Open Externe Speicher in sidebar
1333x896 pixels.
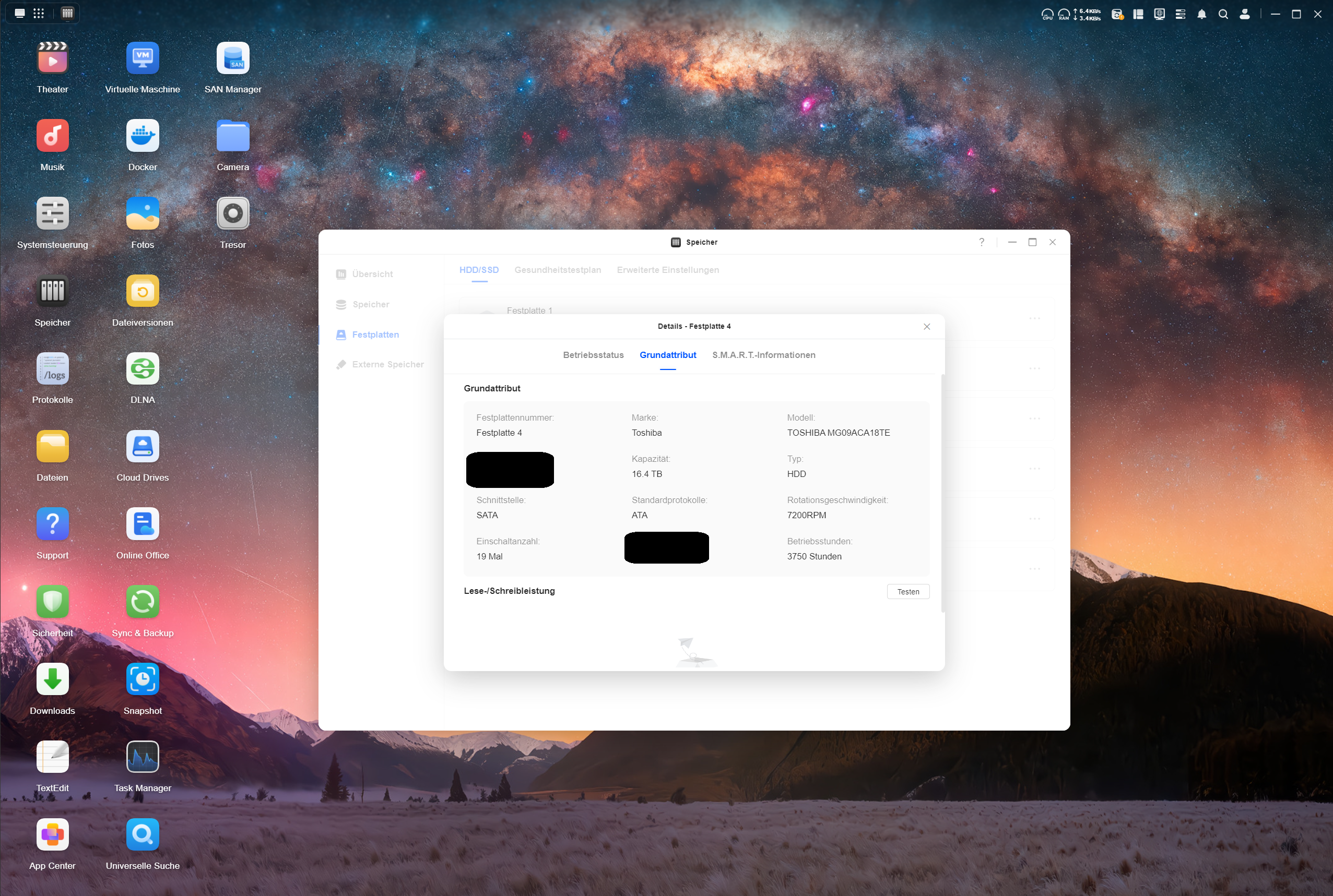click(387, 365)
